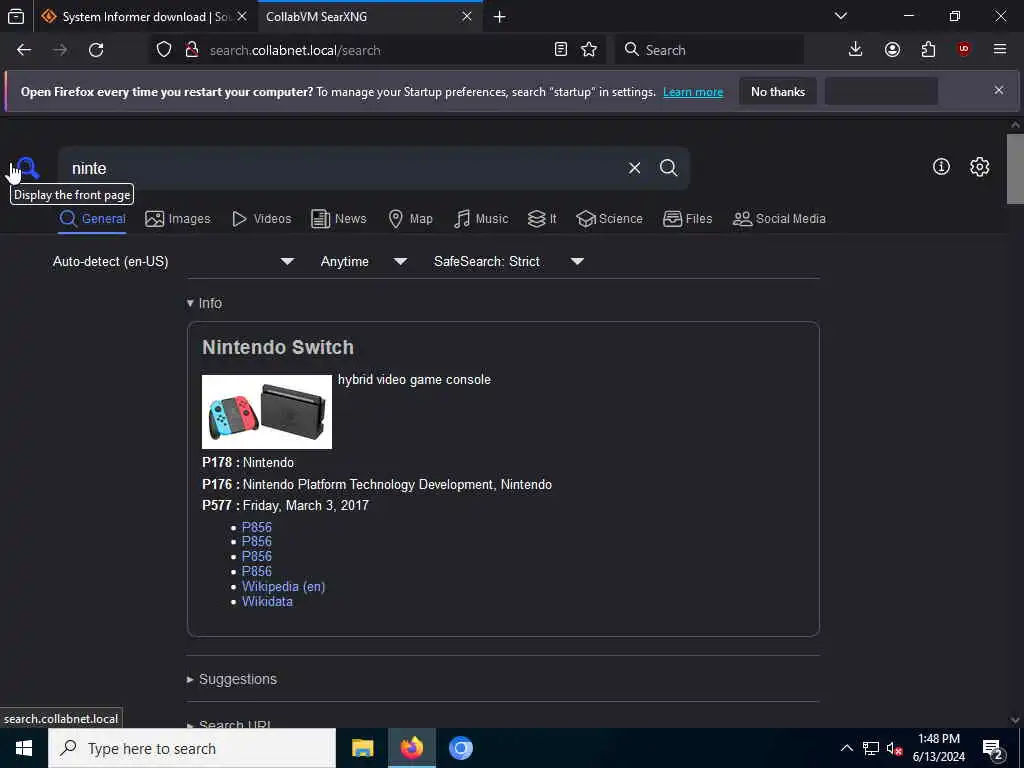List all tabs dropdown arrow
The height and width of the screenshot is (768, 1024).
841,16
